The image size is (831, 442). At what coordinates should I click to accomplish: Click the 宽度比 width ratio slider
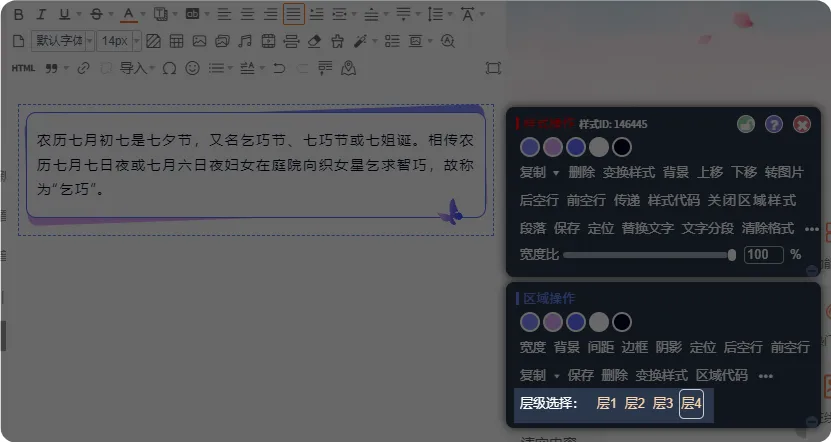click(650, 255)
